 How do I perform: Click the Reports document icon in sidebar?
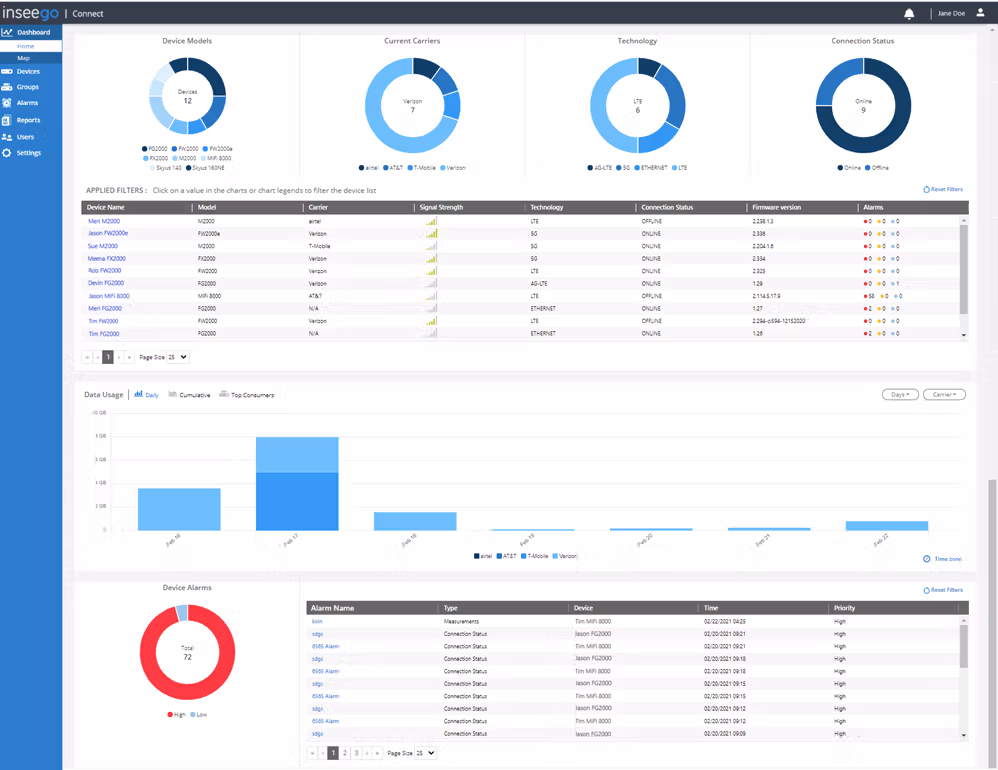(6, 120)
